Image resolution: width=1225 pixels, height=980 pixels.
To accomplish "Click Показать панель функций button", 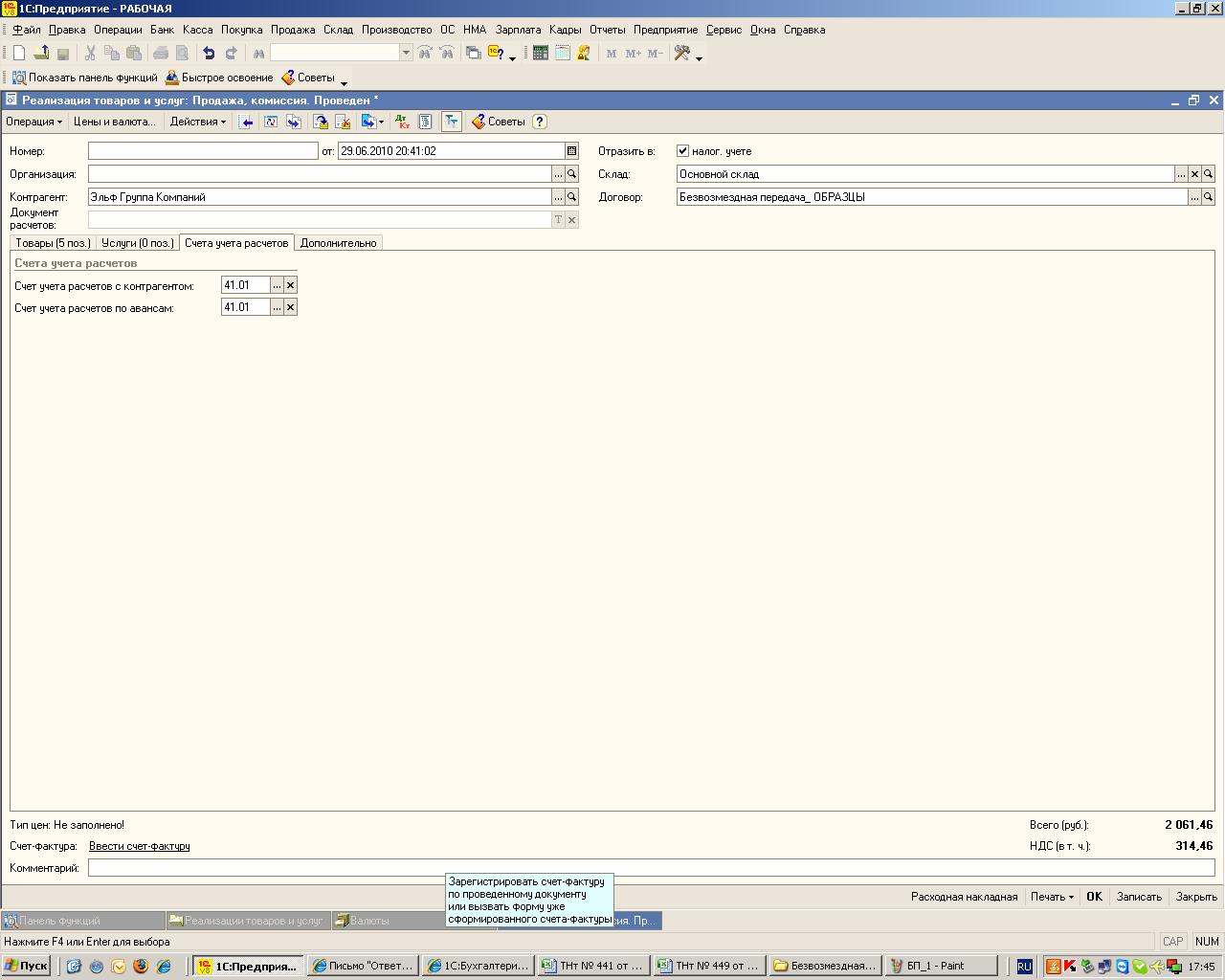I will coord(84,78).
